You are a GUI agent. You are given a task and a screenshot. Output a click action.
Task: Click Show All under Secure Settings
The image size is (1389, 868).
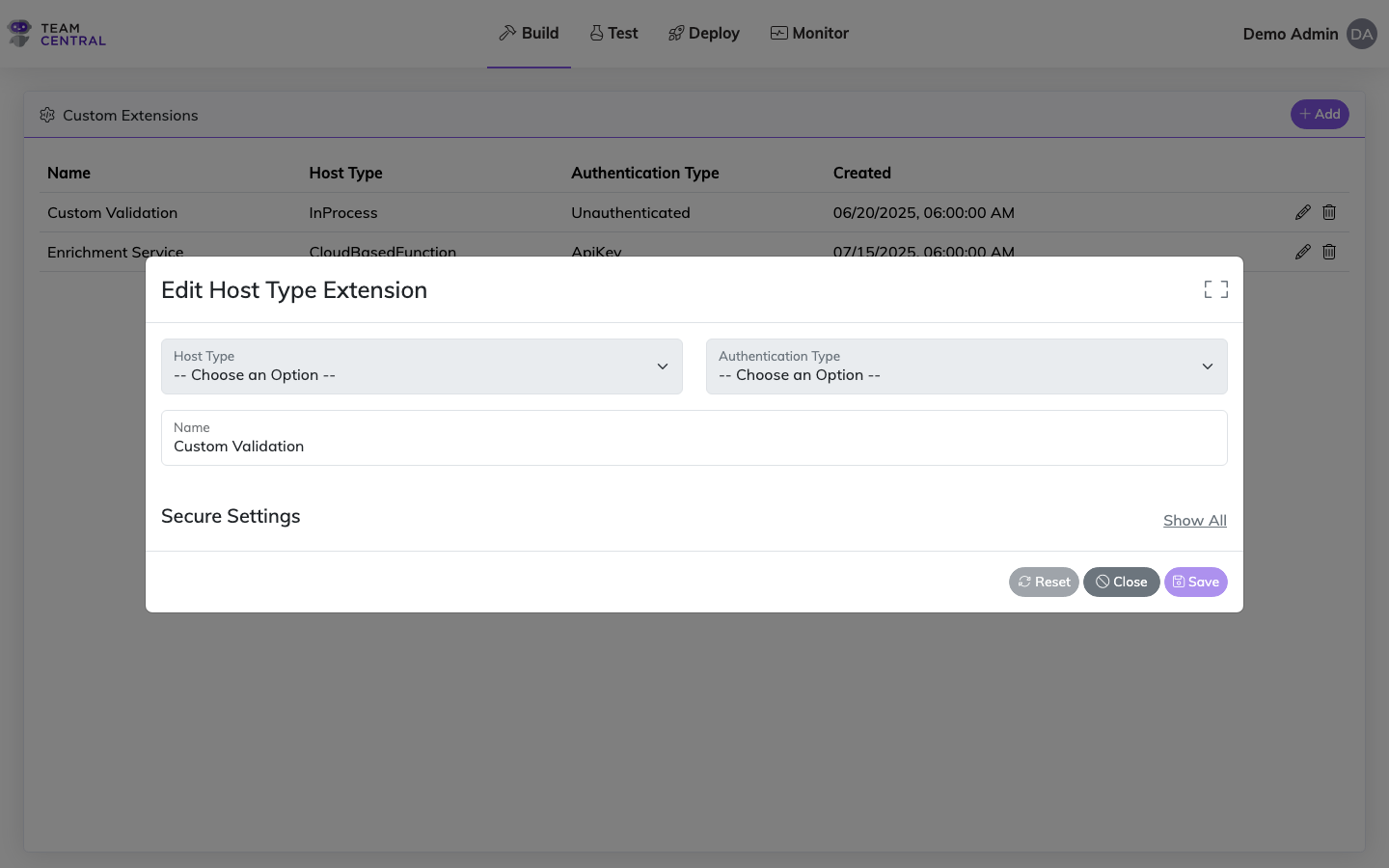pos(1194,520)
